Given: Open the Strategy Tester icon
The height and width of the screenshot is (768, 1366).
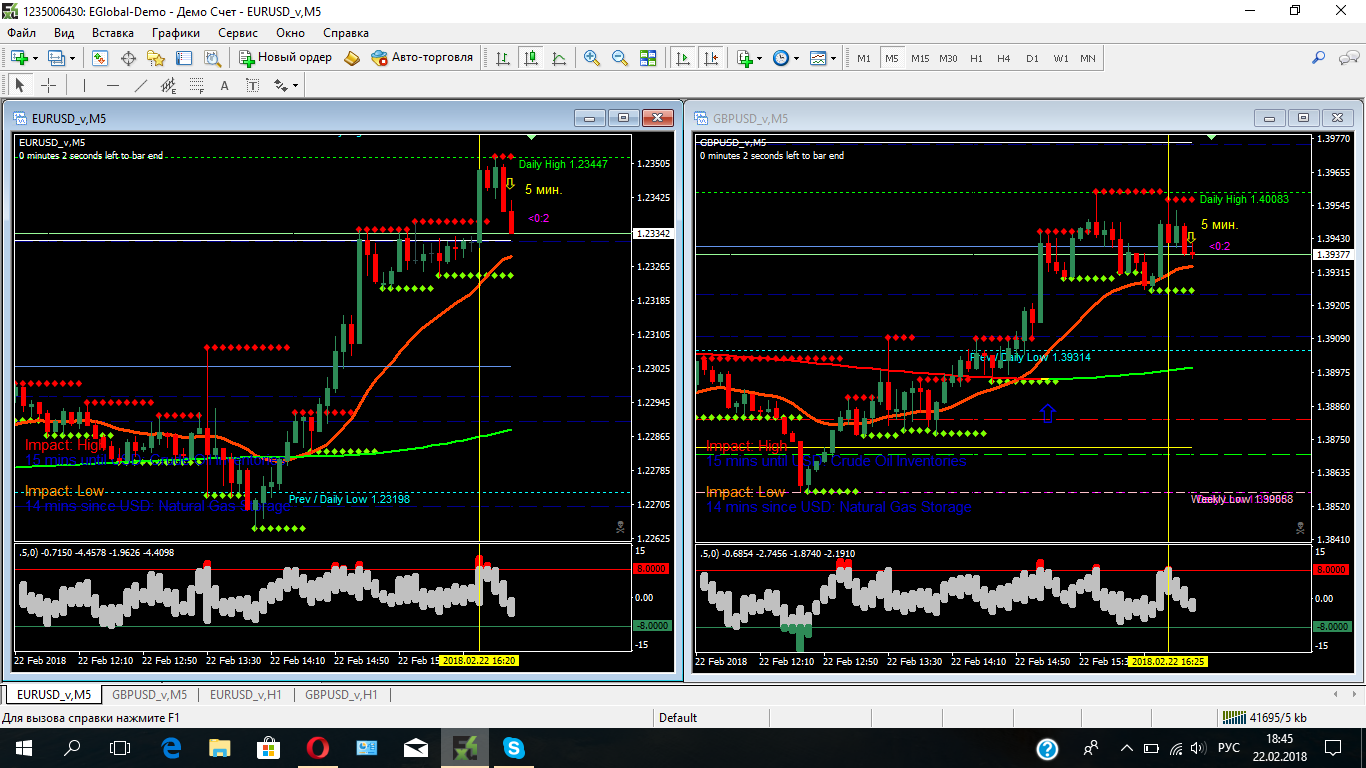Looking at the screenshot, I should point(212,58).
